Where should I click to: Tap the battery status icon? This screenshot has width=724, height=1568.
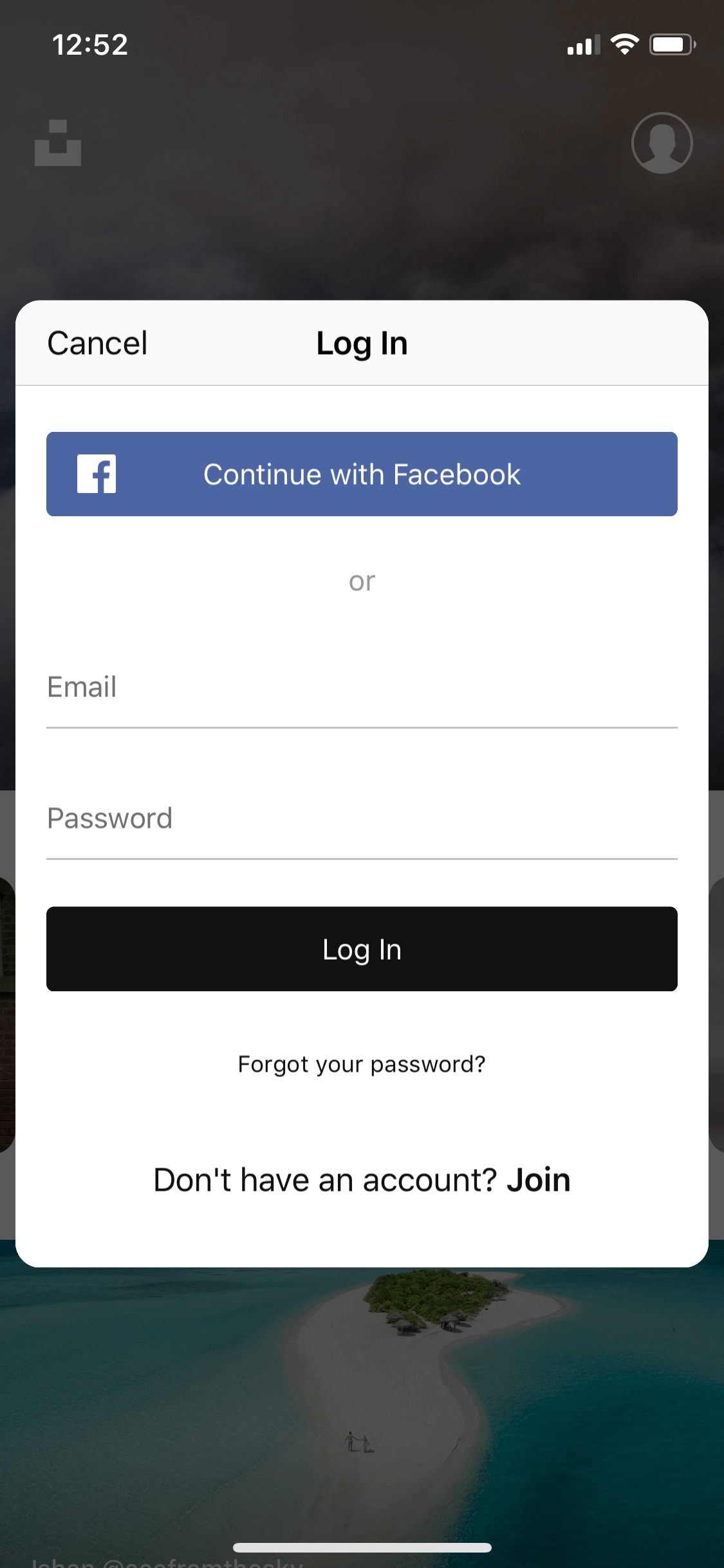[673, 44]
